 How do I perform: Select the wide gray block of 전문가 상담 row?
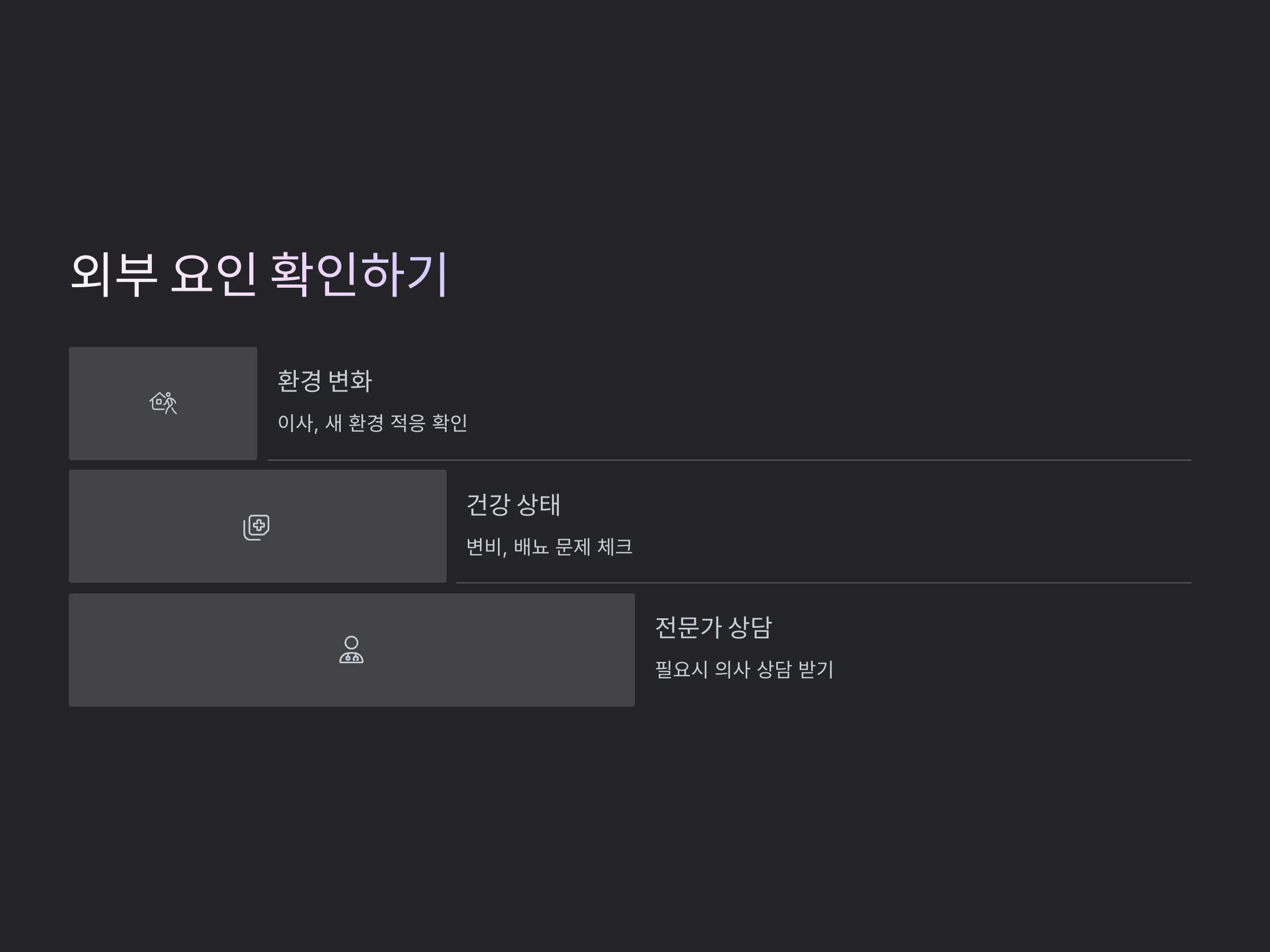352,650
